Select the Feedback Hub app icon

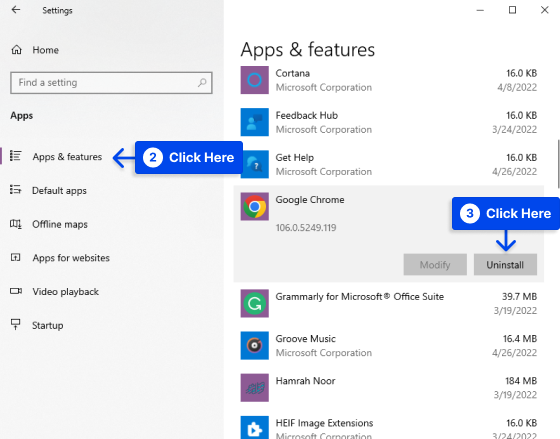(x=254, y=122)
